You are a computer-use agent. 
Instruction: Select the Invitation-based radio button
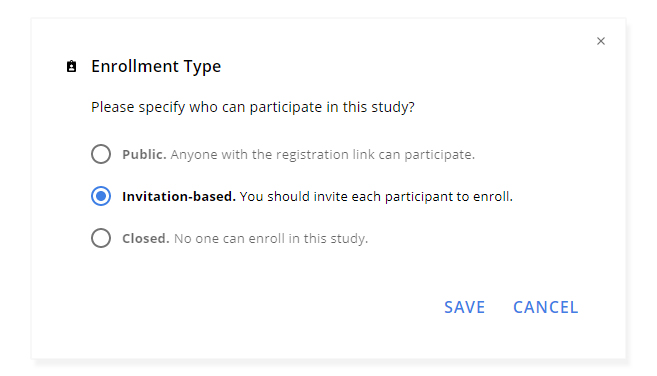(101, 196)
